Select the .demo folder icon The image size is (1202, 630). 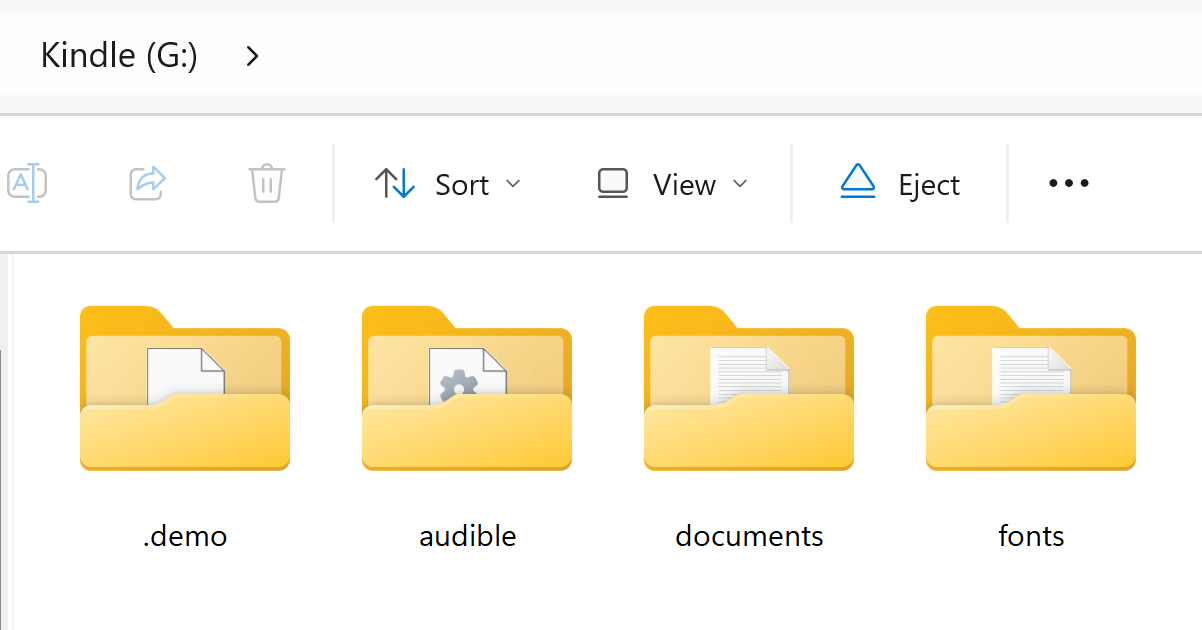185,388
